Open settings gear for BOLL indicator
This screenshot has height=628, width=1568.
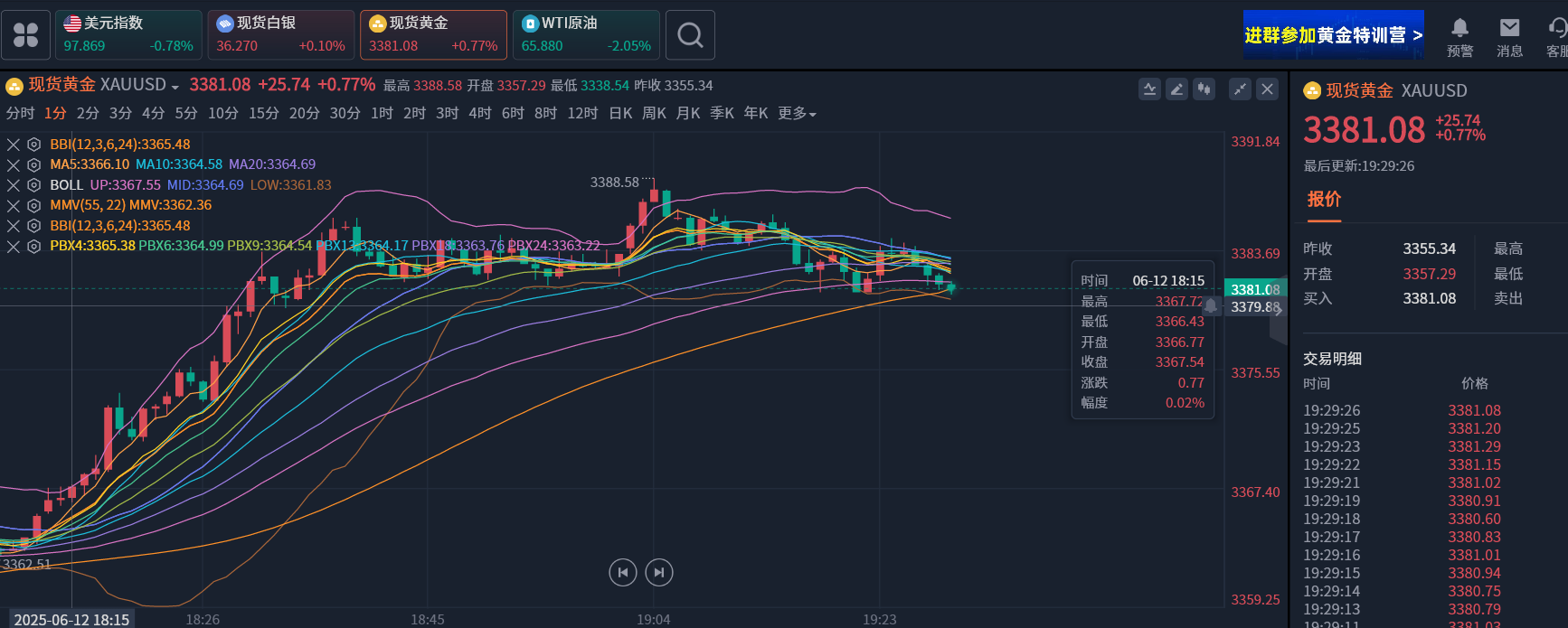pyautogui.click(x=33, y=184)
